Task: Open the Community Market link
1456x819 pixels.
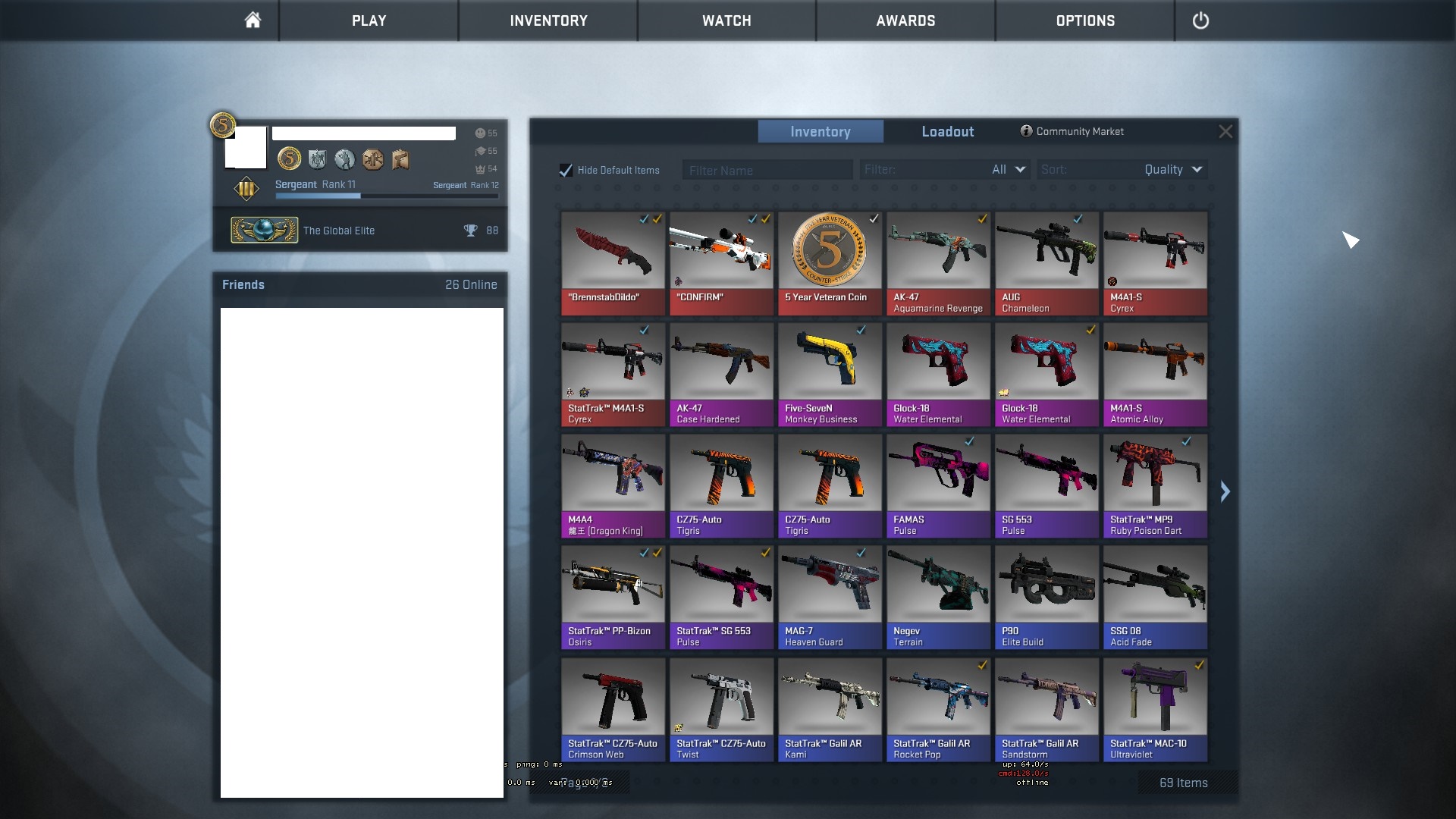Action: [1072, 131]
